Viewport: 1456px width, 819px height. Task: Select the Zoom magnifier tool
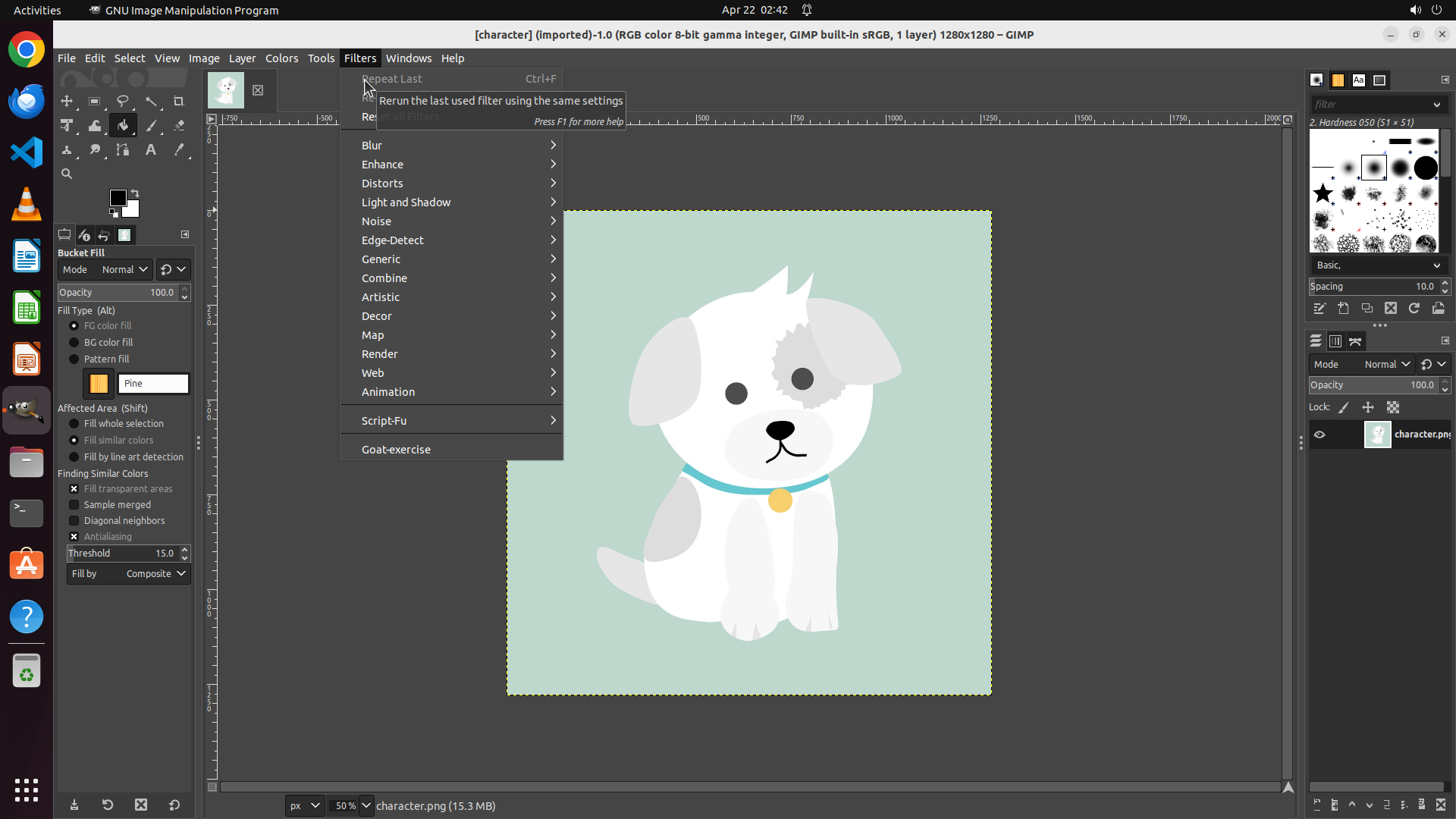pos(67,174)
